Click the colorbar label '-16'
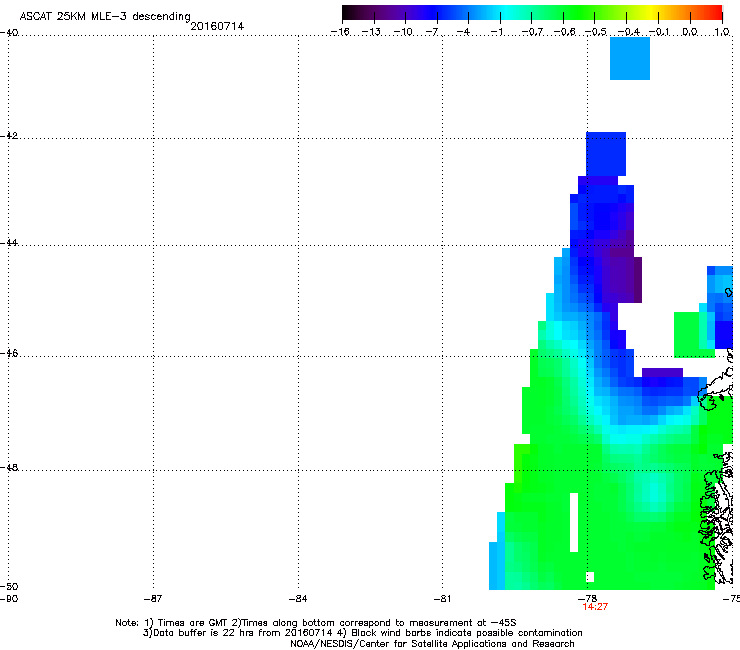This screenshot has height=650, width=740. tap(340, 32)
